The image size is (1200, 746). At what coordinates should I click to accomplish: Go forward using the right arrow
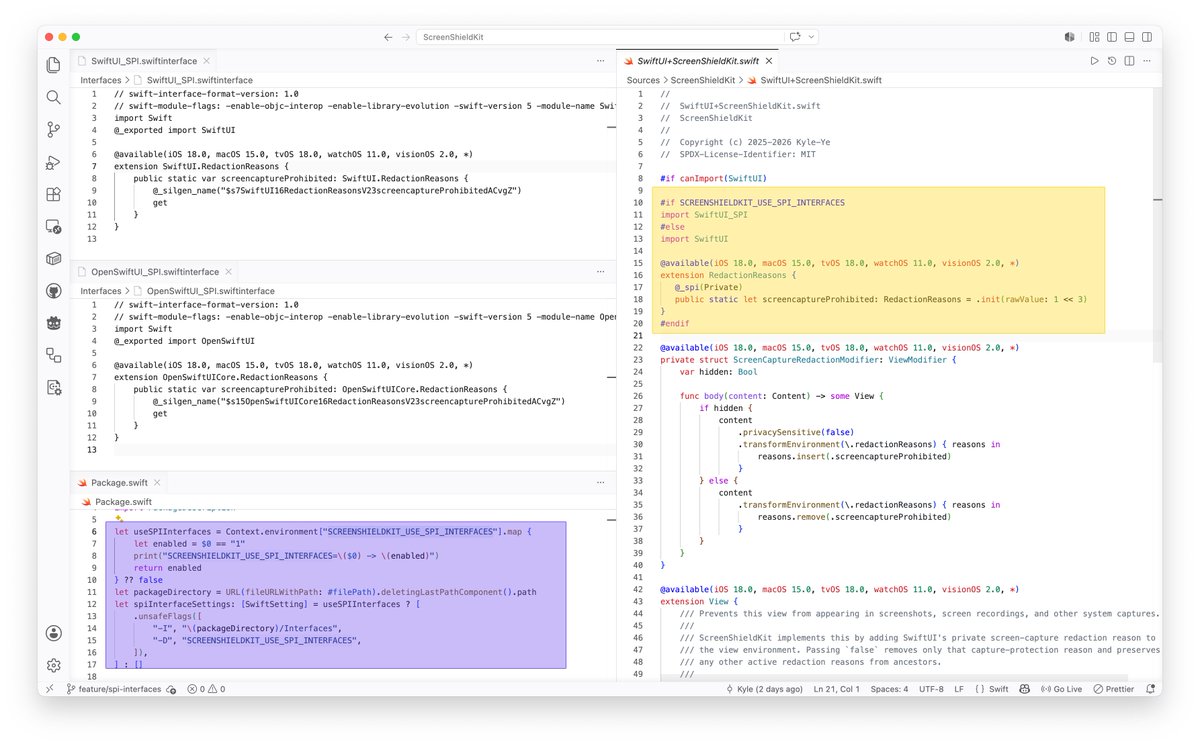click(406, 37)
